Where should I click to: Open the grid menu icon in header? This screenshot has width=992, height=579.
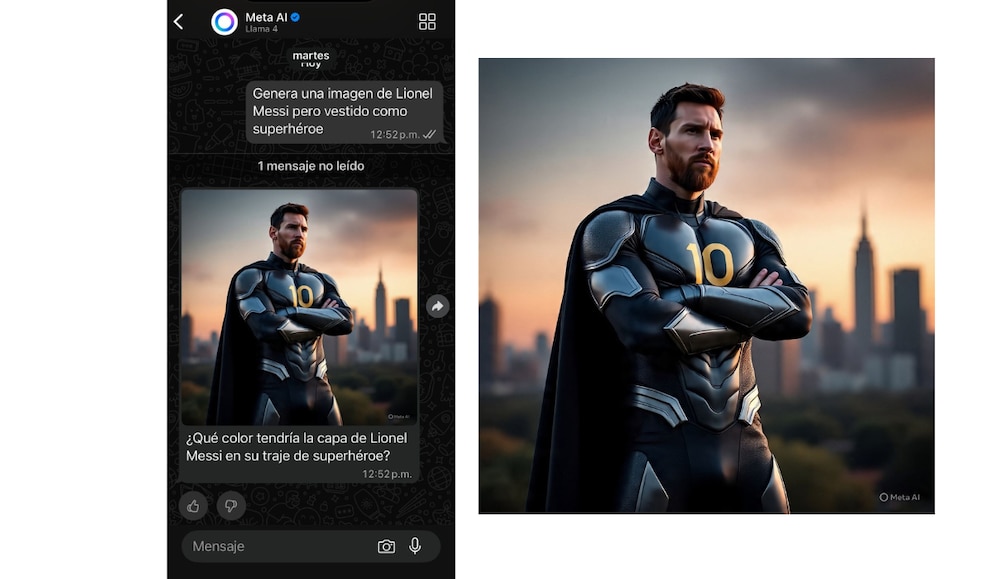coord(427,22)
